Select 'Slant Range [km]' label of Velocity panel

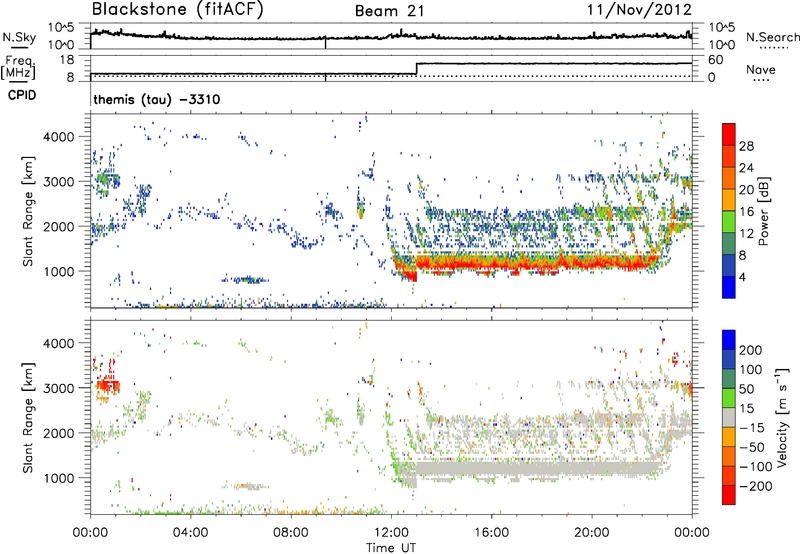point(28,417)
